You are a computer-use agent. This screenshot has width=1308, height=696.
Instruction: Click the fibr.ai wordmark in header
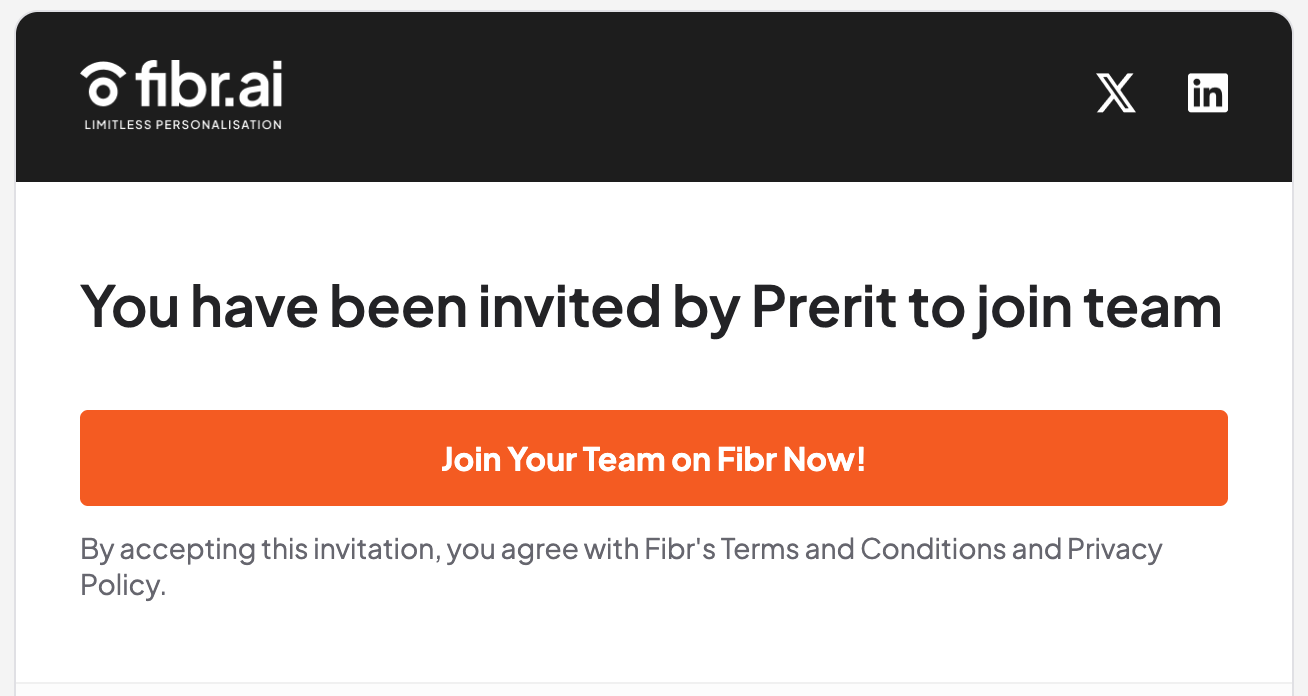point(210,83)
